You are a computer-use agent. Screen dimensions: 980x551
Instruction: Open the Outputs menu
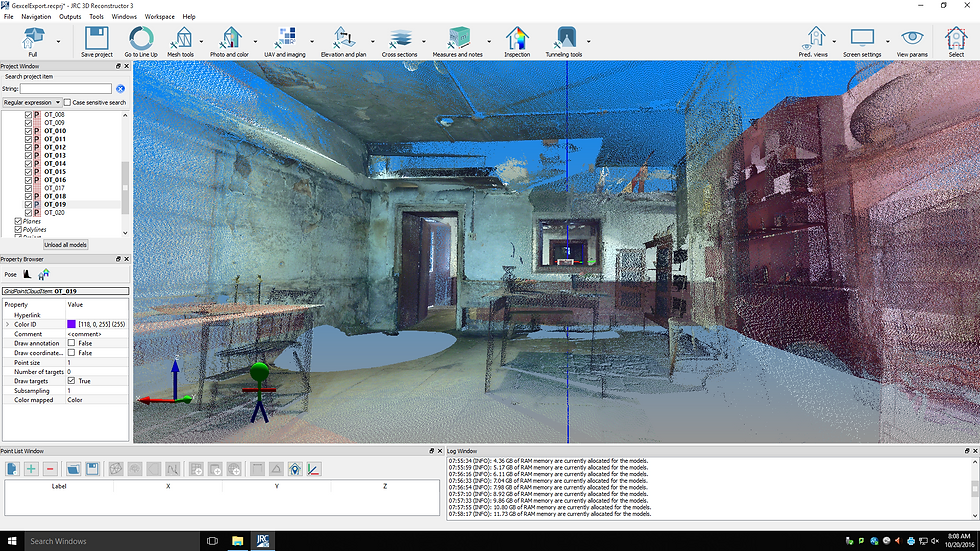click(70, 17)
